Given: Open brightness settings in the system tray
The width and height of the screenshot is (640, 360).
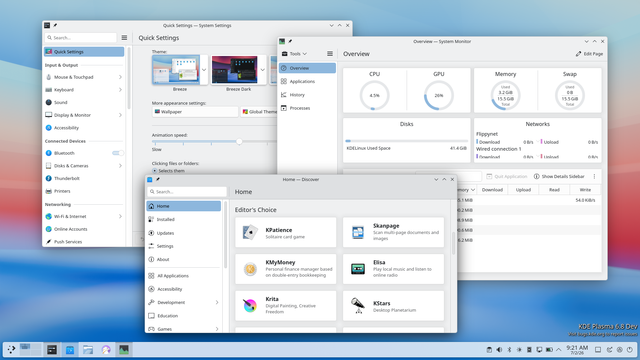Looking at the screenshot, I should tap(519, 349).
